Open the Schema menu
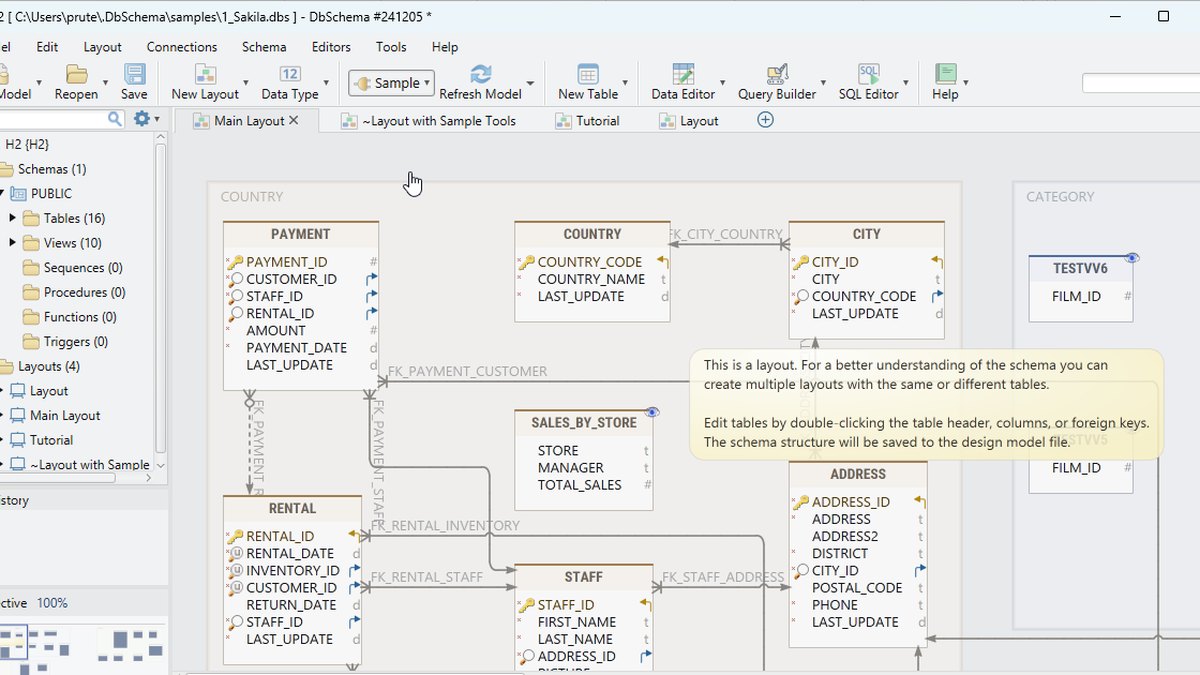 pos(264,47)
